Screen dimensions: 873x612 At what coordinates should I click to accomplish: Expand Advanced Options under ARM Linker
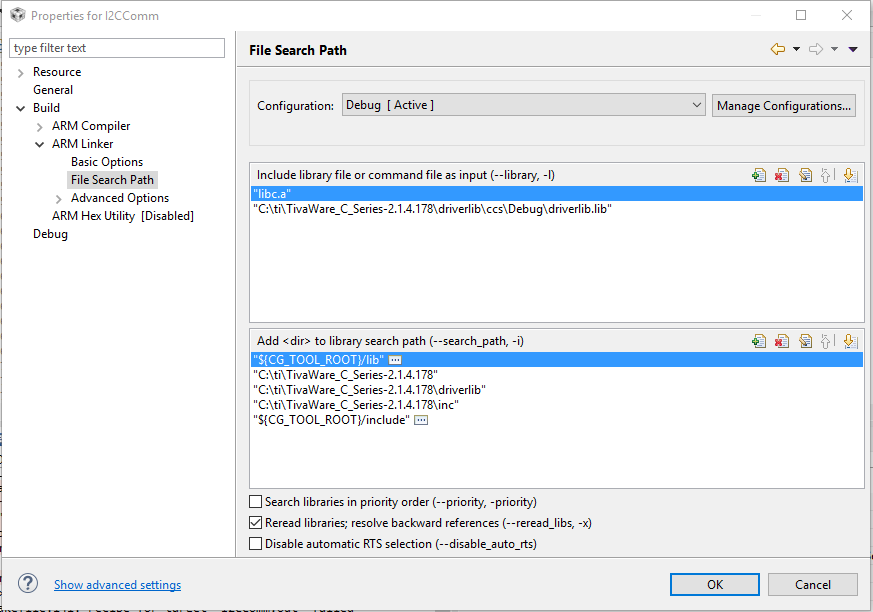click(59, 198)
